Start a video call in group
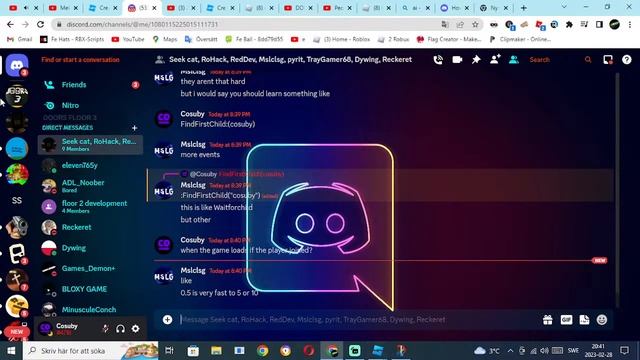This screenshot has height=360, width=640. click(457, 60)
